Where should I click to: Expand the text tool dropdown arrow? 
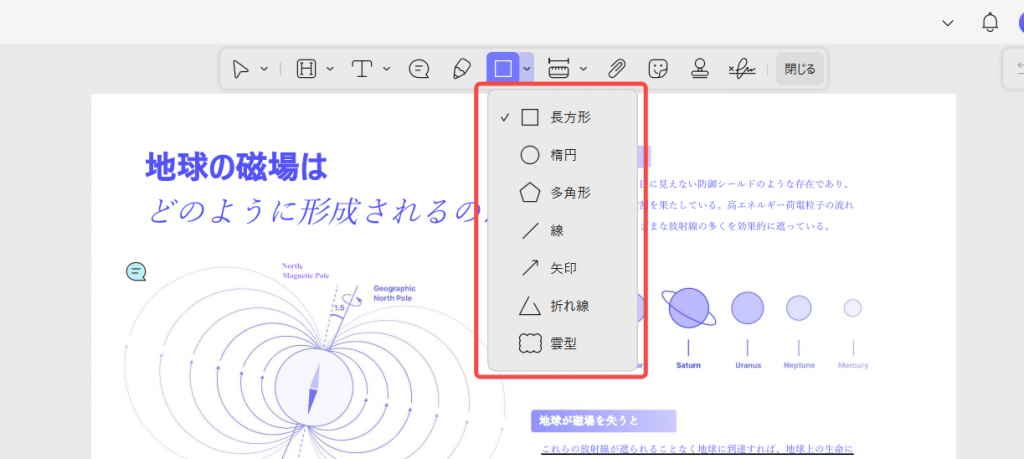tap(387, 69)
